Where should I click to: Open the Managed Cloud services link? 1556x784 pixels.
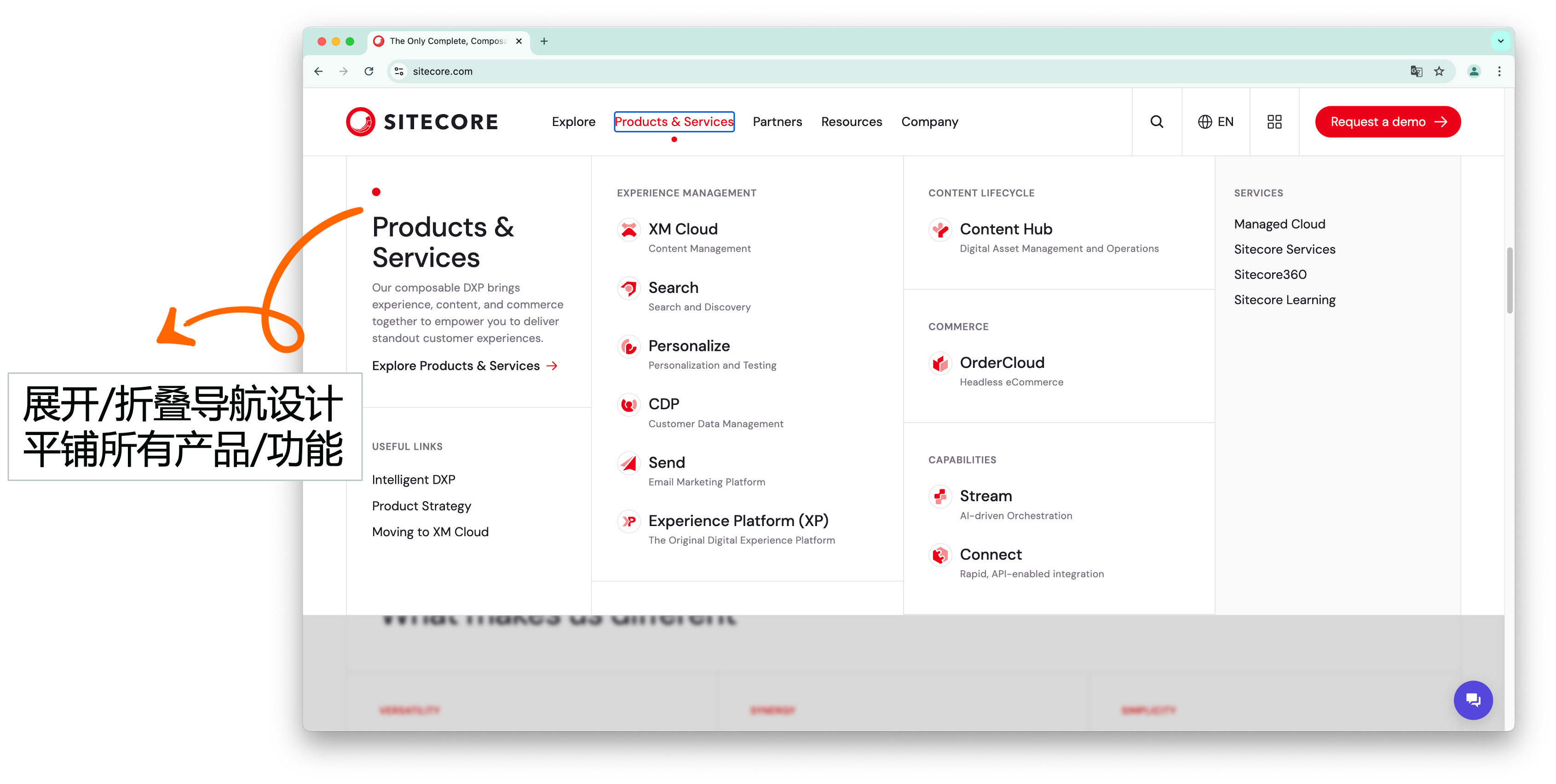pyautogui.click(x=1279, y=224)
